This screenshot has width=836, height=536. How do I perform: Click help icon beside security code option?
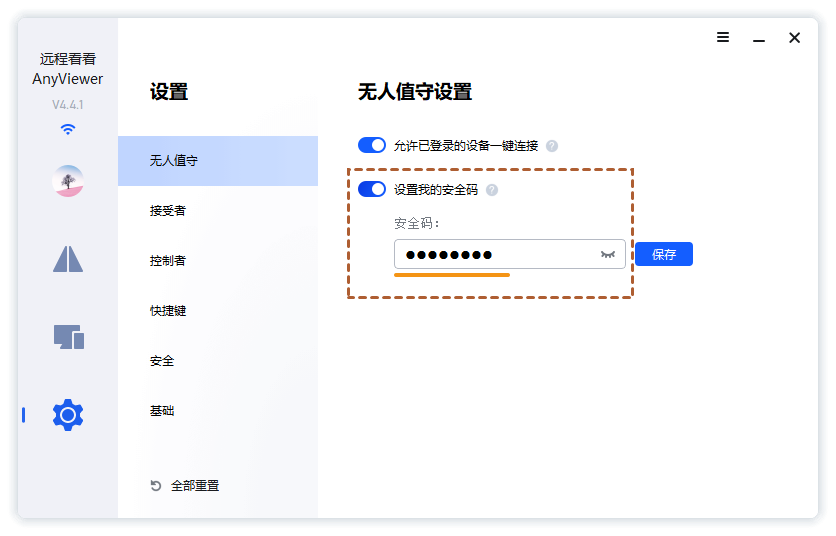(x=492, y=190)
